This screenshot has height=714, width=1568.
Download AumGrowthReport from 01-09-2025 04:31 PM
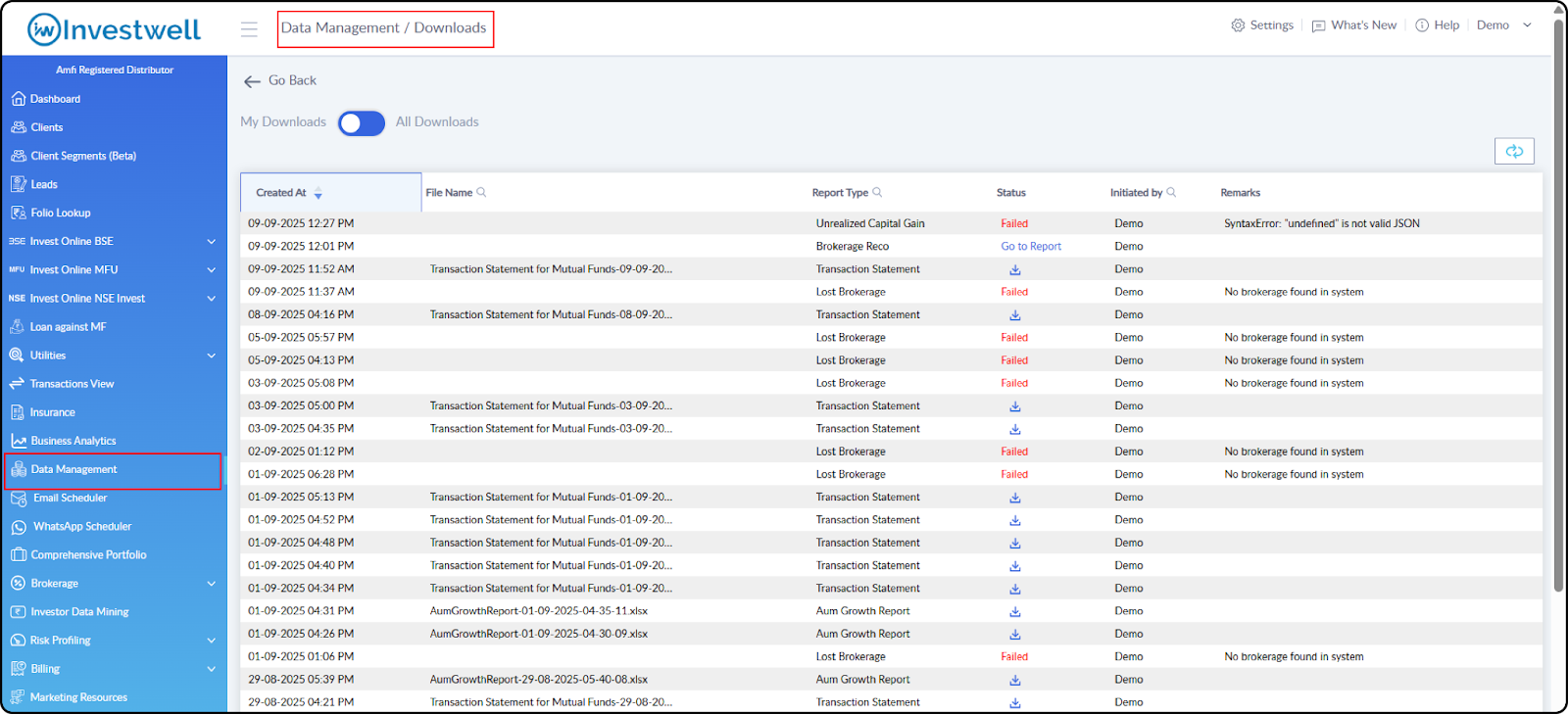(1015, 611)
